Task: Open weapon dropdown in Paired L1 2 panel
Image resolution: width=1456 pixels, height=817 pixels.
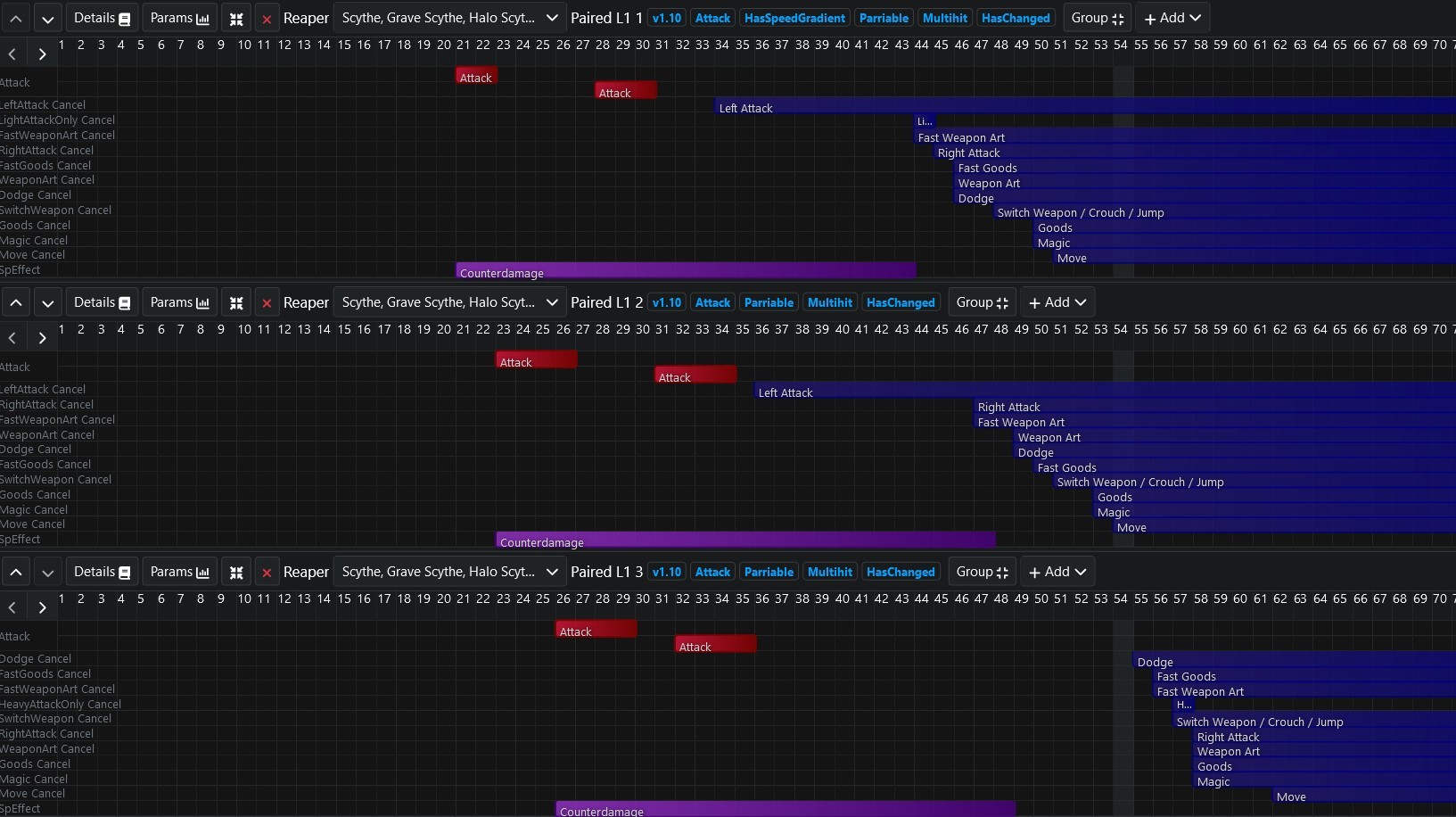Action: [449, 302]
